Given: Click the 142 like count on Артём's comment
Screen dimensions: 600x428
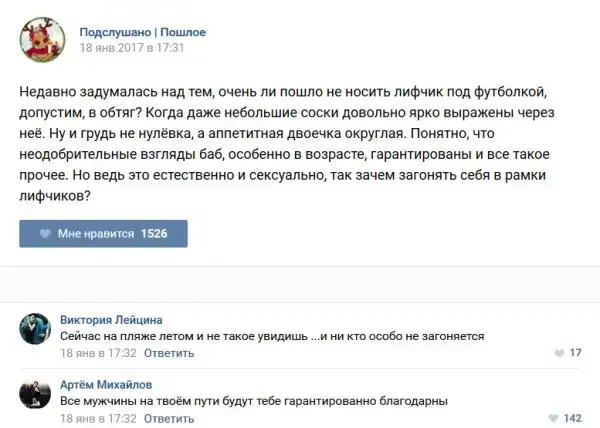Looking at the screenshot, I should 572,418.
